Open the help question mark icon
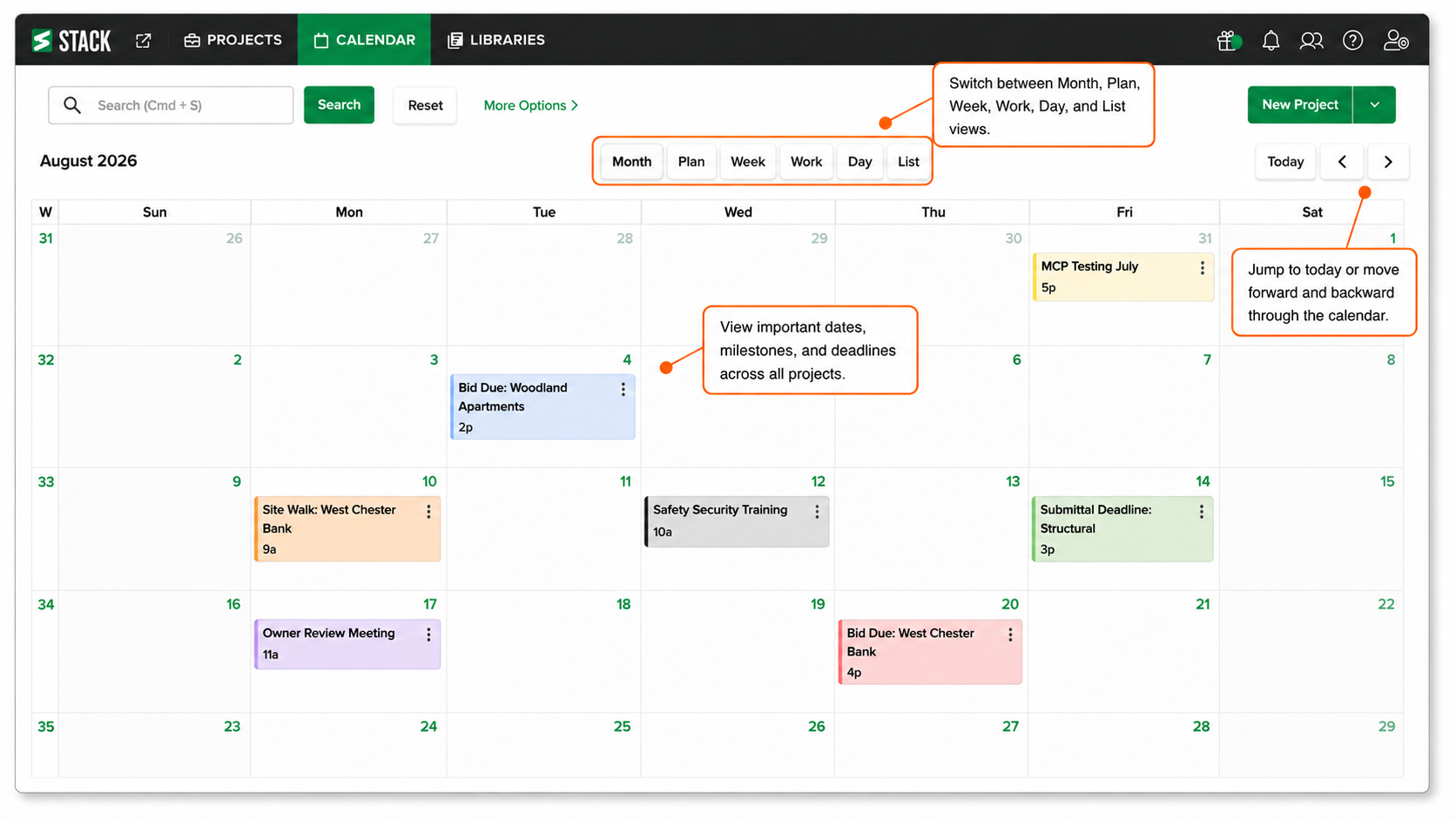Screen dimensions: 1456x819 click(1352, 40)
